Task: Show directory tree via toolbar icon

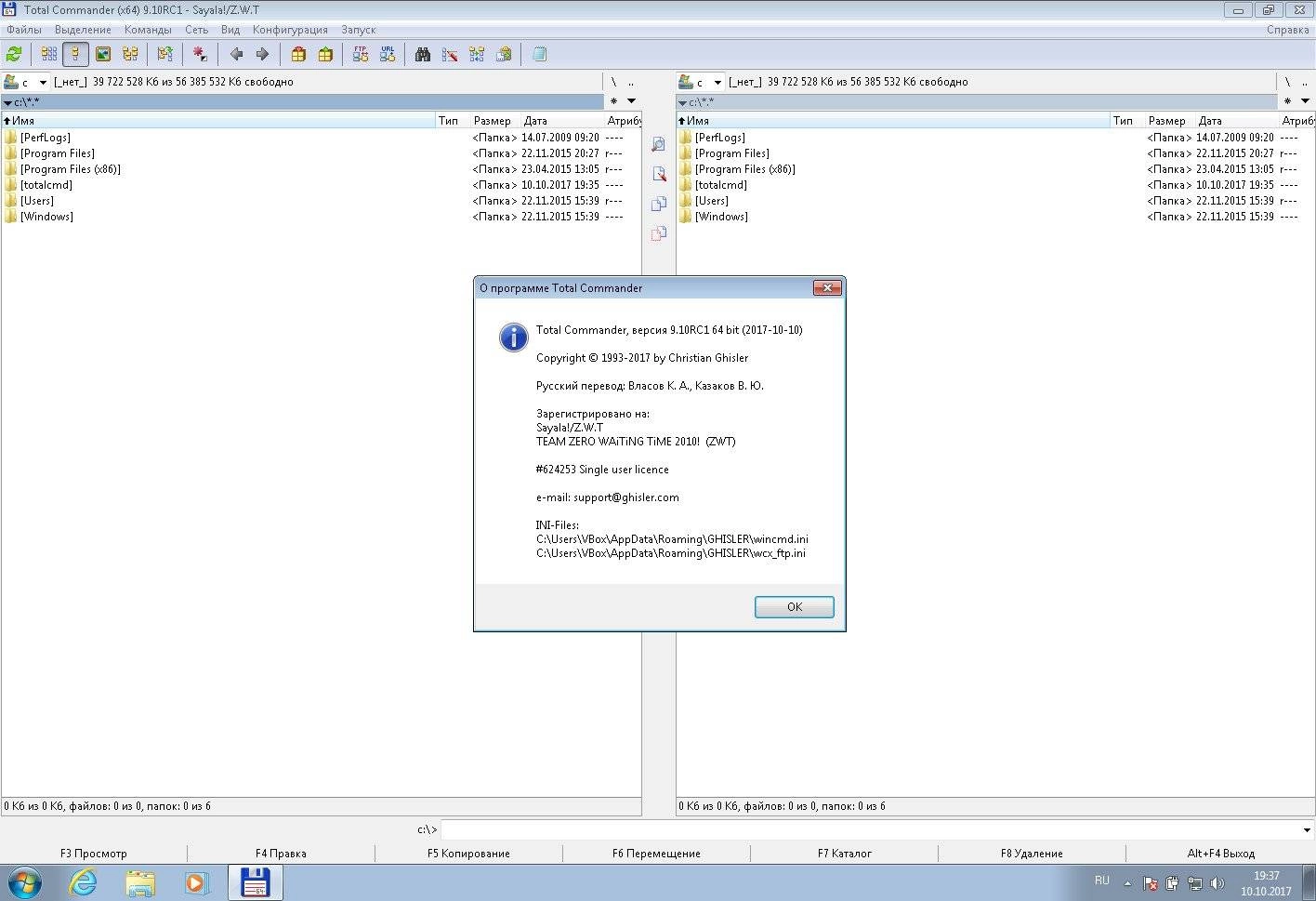Action: pyautogui.click(x=130, y=55)
